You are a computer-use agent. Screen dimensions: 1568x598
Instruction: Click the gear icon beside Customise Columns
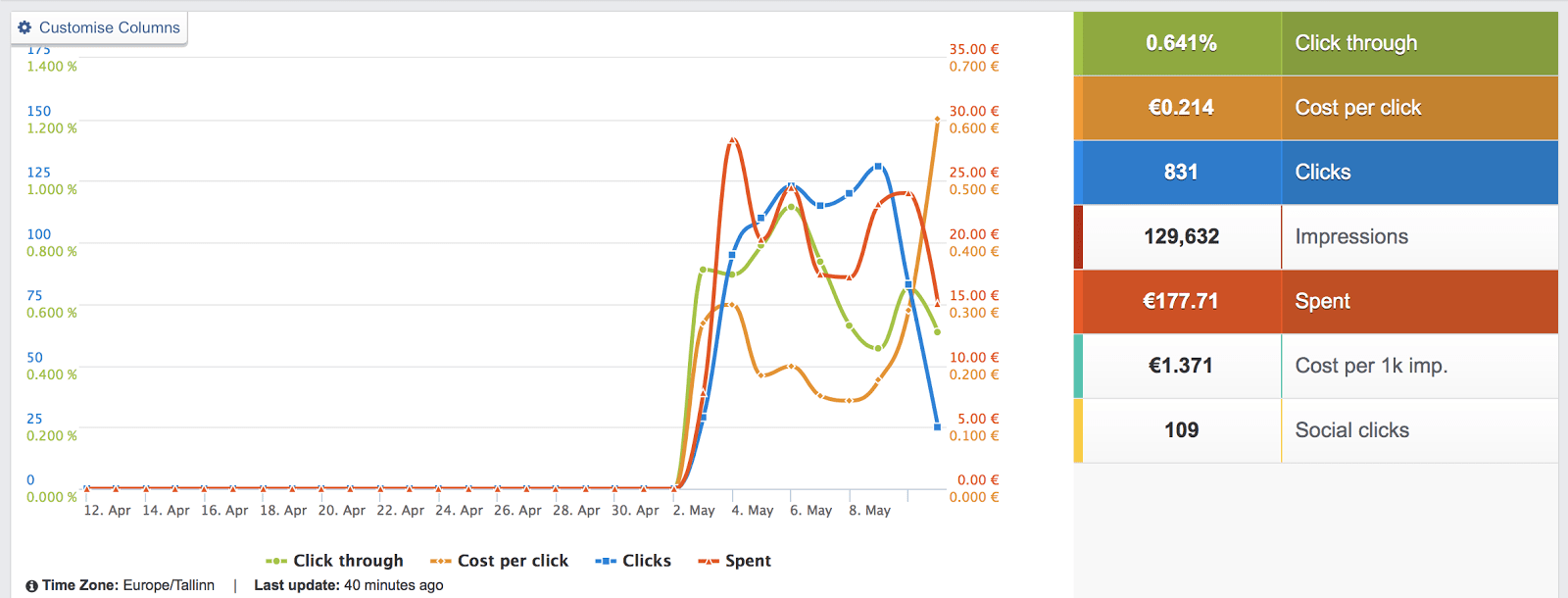pyautogui.click(x=24, y=27)
